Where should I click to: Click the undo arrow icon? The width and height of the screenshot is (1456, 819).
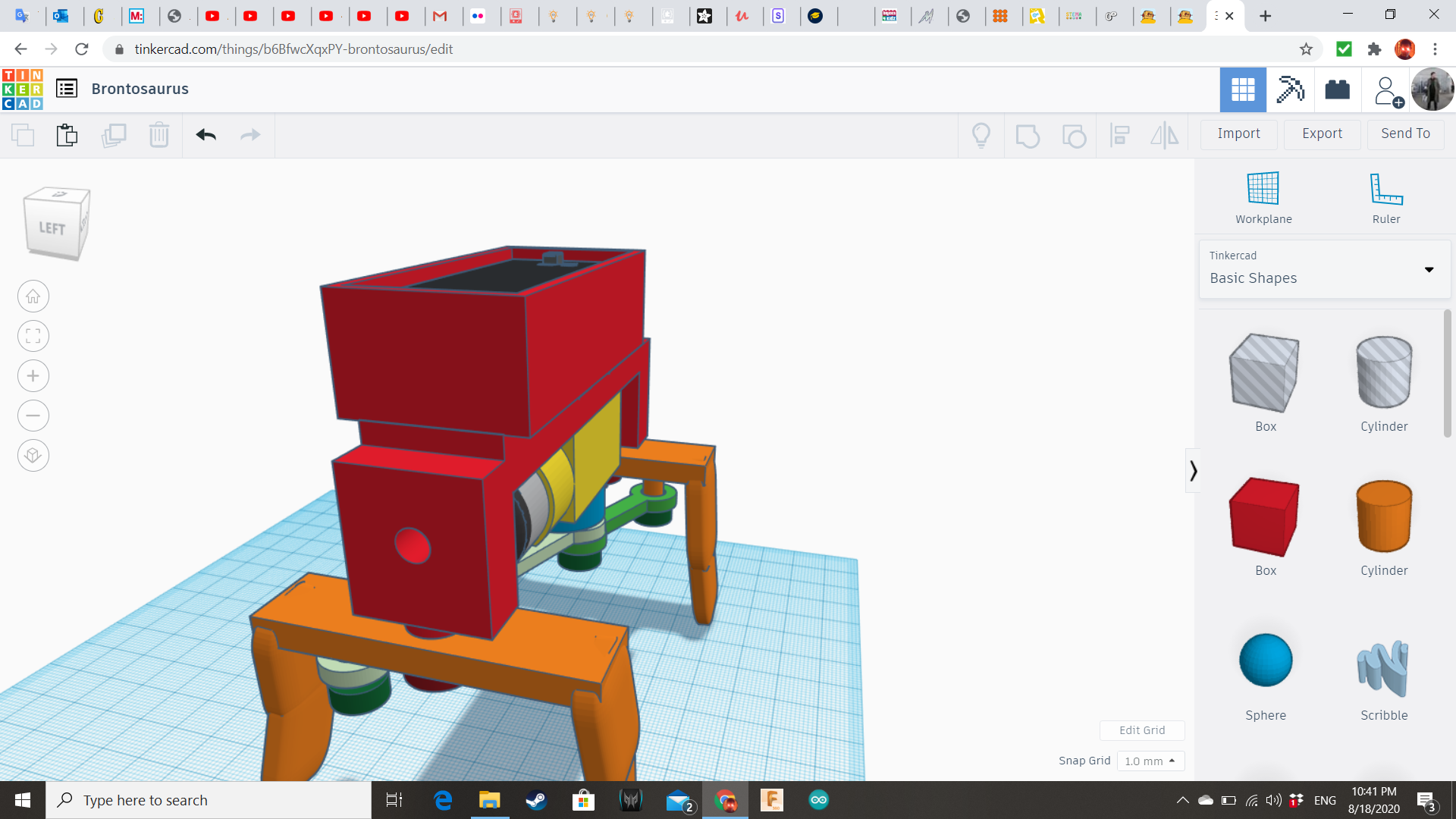pyautogui.click(x=206, y=135)
